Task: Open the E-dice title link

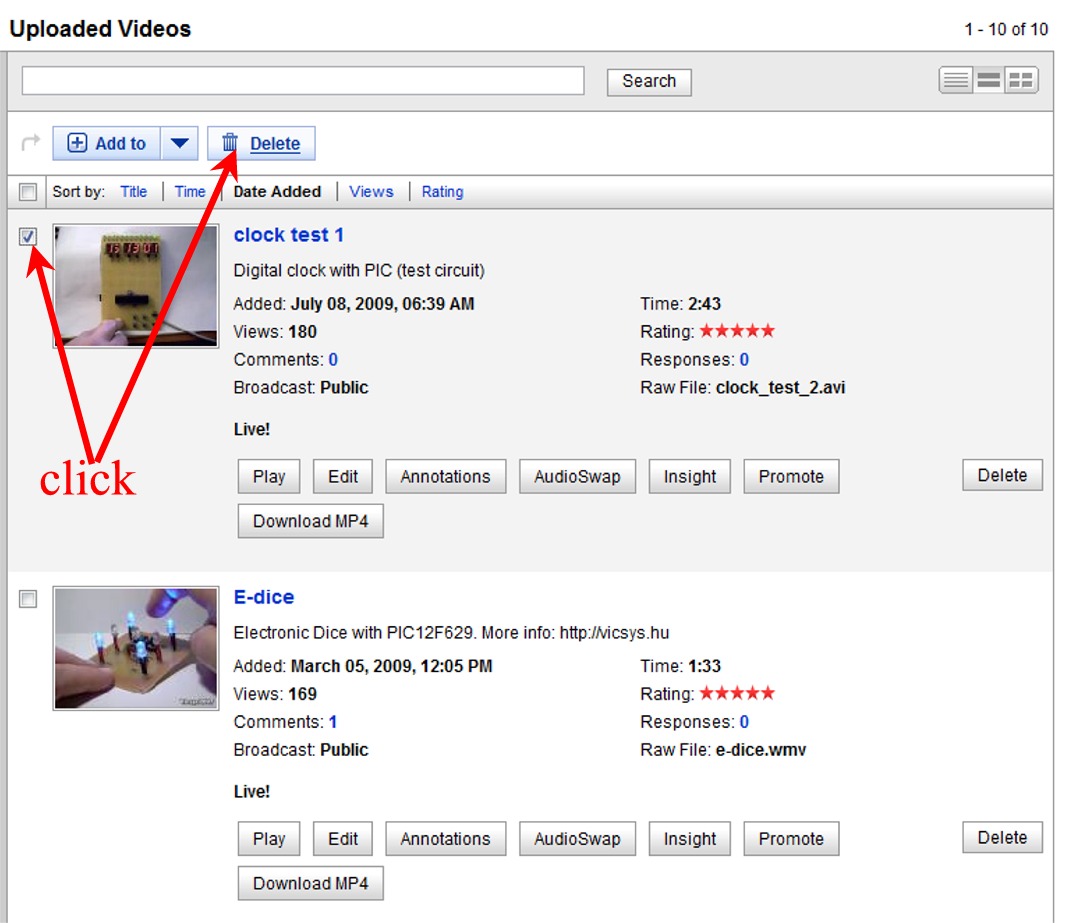Action: (x=264, y=597)
